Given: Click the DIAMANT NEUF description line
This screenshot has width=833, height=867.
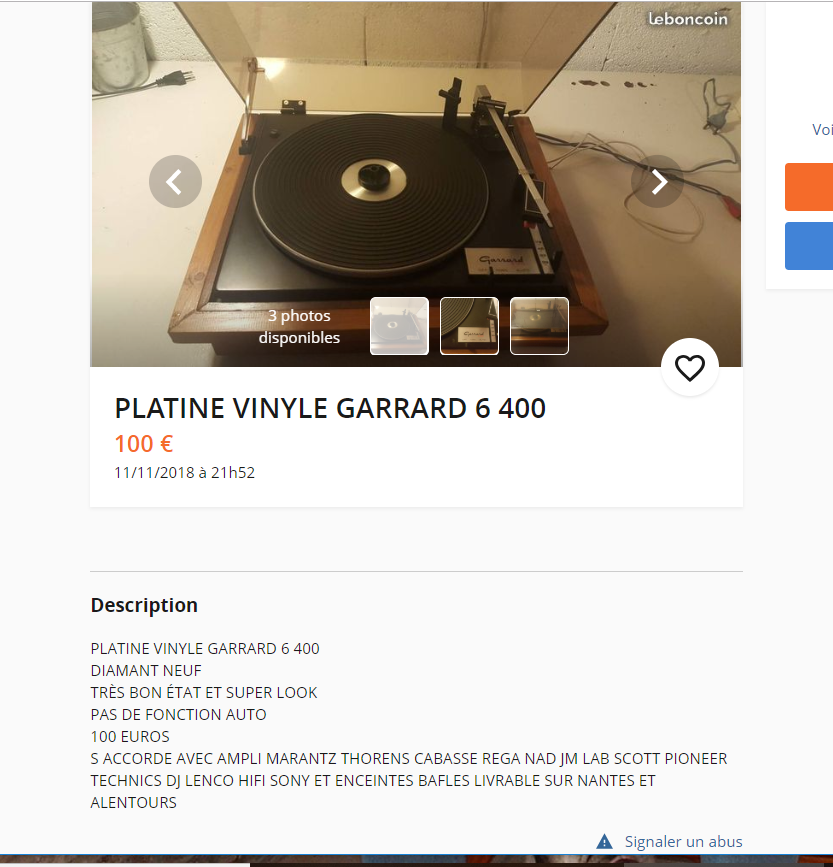Looking at the screenshot, I should pyautogui.click(x=146, y=670).
